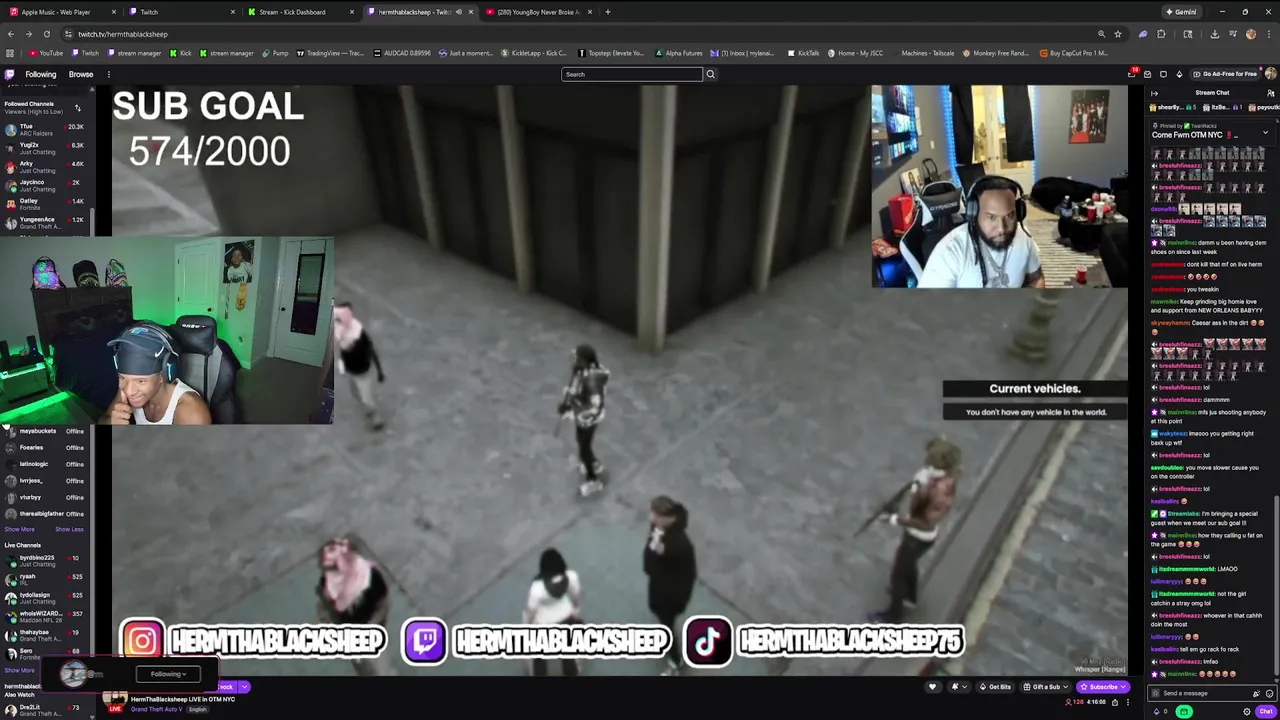Open Arky channel in sidebar
1280x720 pixels.
pyautogui.click(x=44, y=167)
